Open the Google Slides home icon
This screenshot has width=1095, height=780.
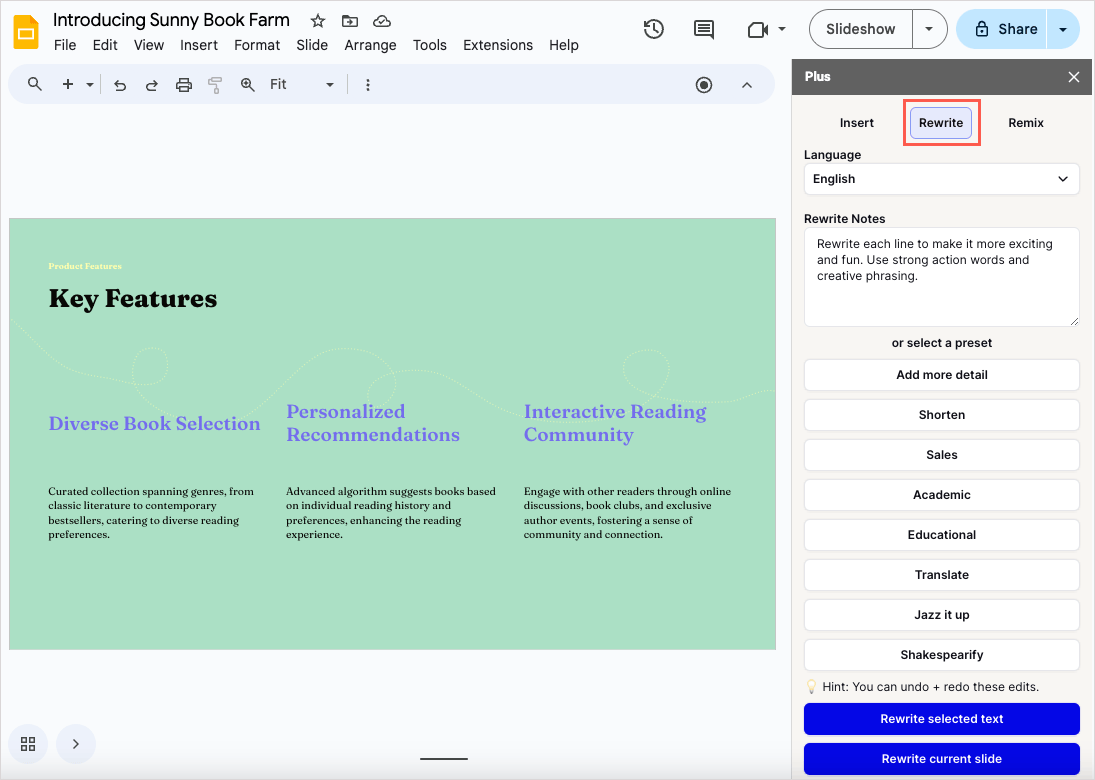click(x=26, y=32)
